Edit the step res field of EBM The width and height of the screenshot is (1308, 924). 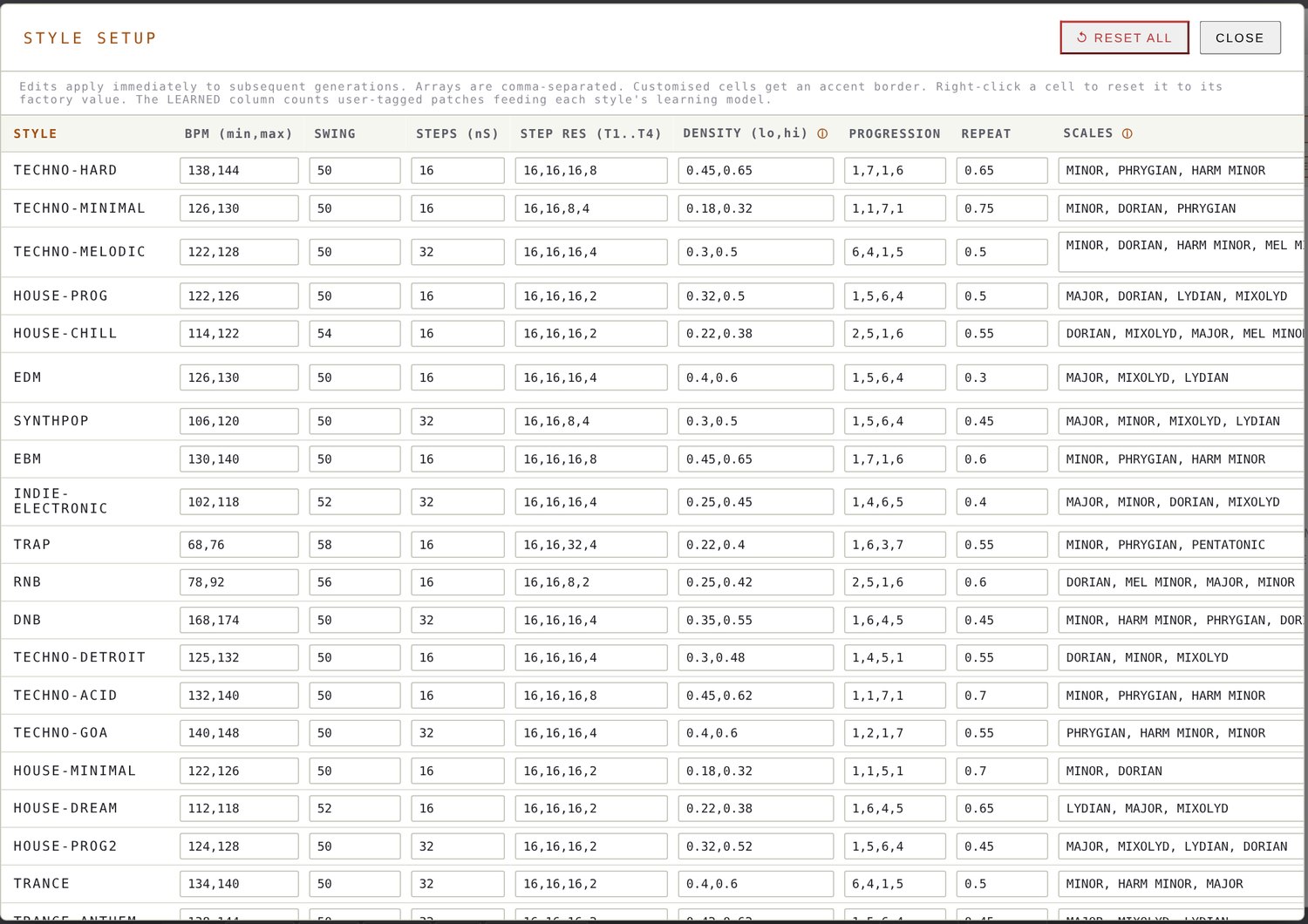click(590, 459)
